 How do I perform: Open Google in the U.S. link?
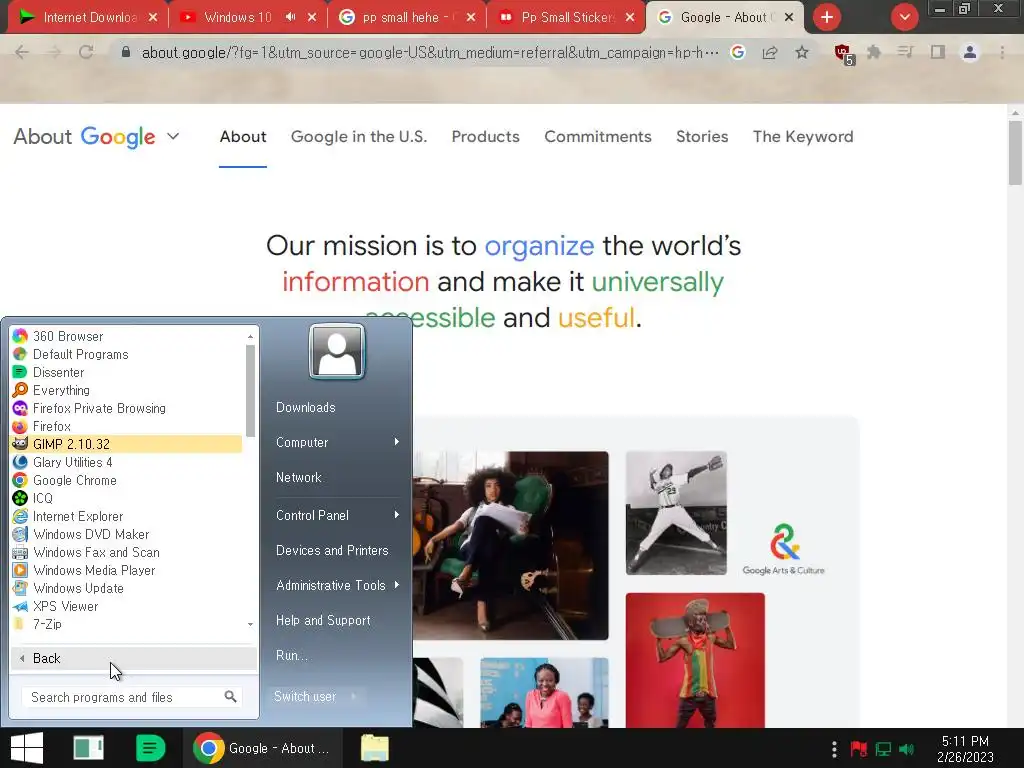[x=359, y=136]
